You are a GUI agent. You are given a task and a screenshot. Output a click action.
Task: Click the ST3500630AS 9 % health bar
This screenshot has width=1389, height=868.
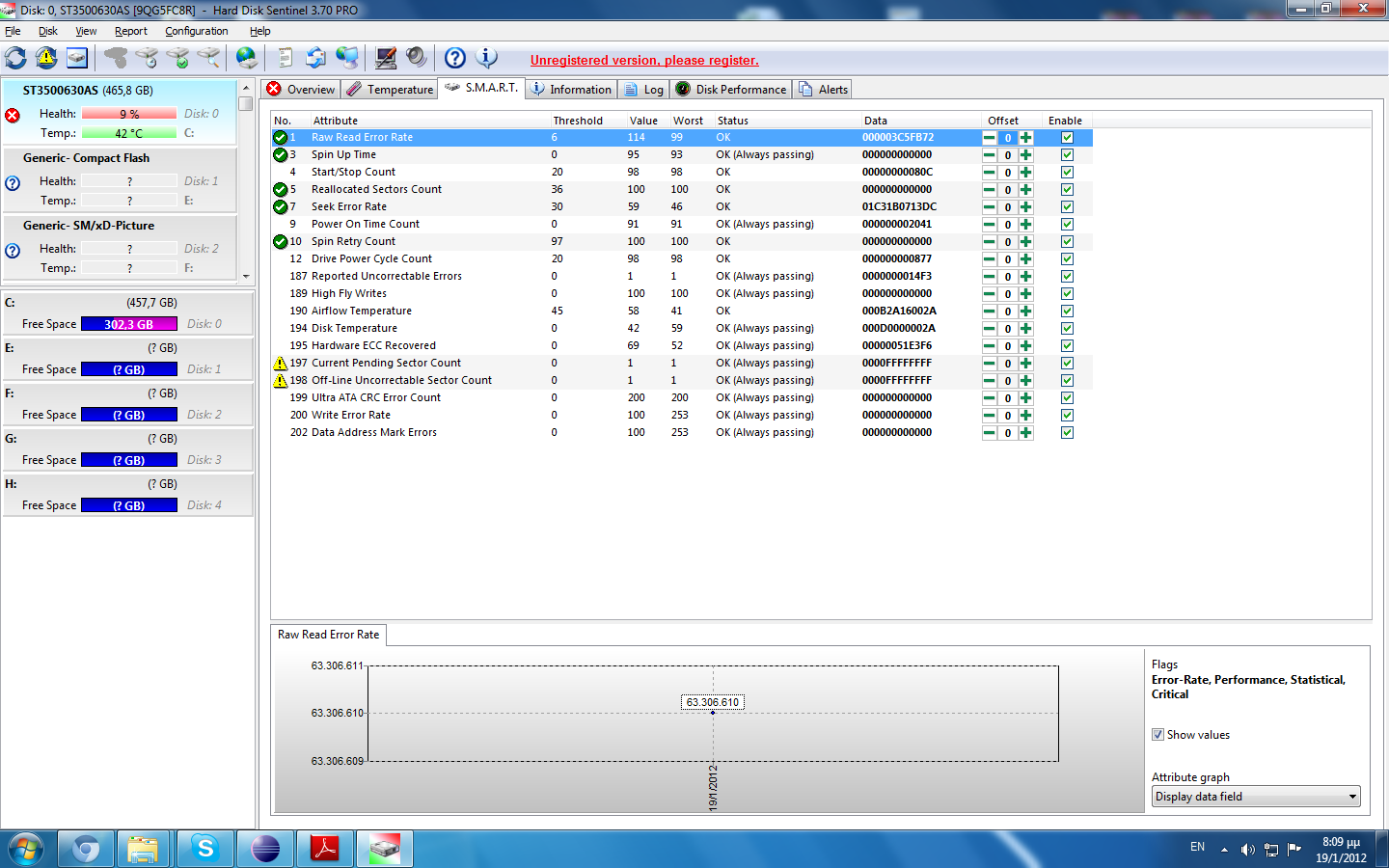click(129, 114)
